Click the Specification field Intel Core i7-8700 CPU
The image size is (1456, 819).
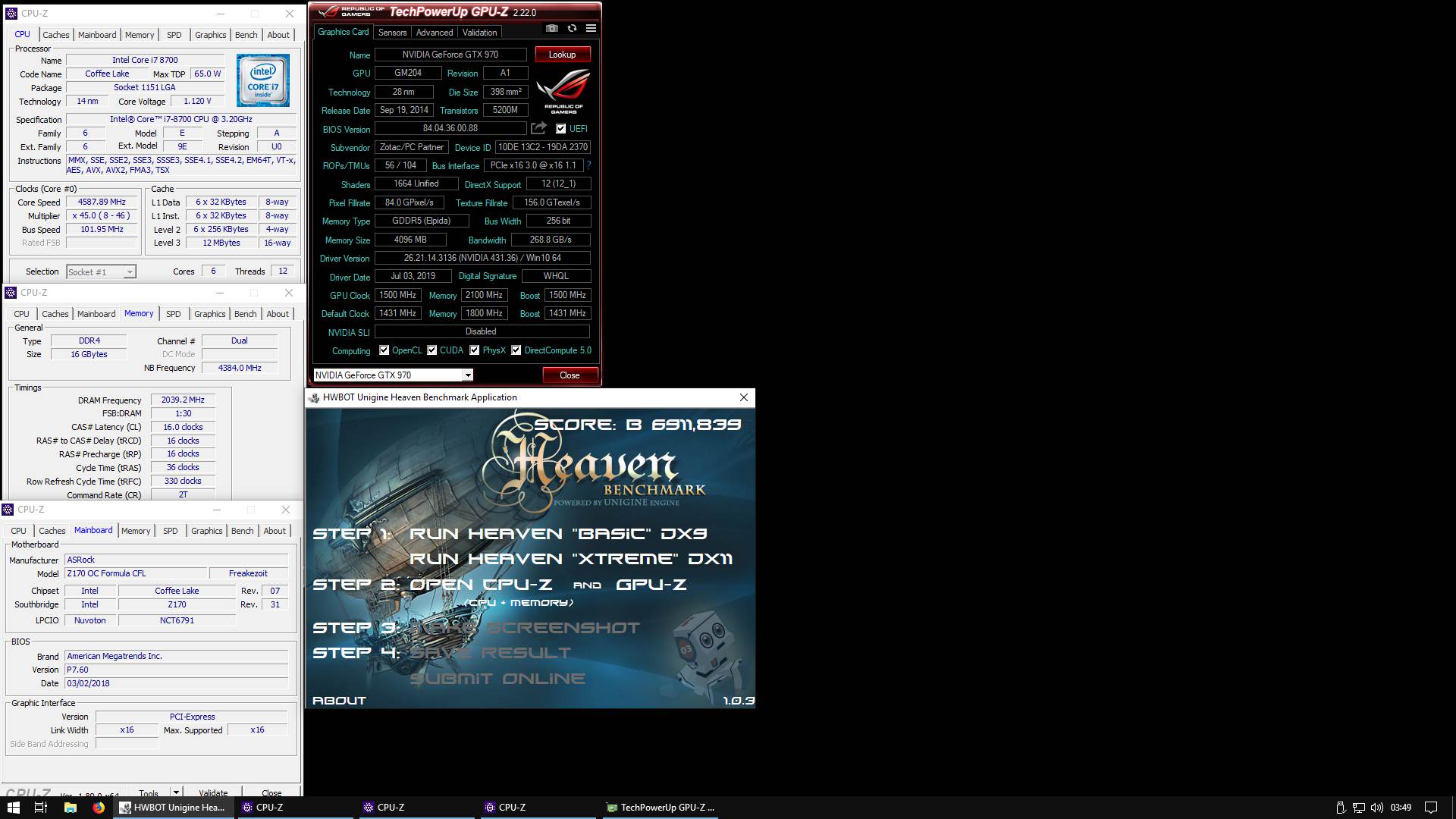pyautogui.click(x=180, y=120)
